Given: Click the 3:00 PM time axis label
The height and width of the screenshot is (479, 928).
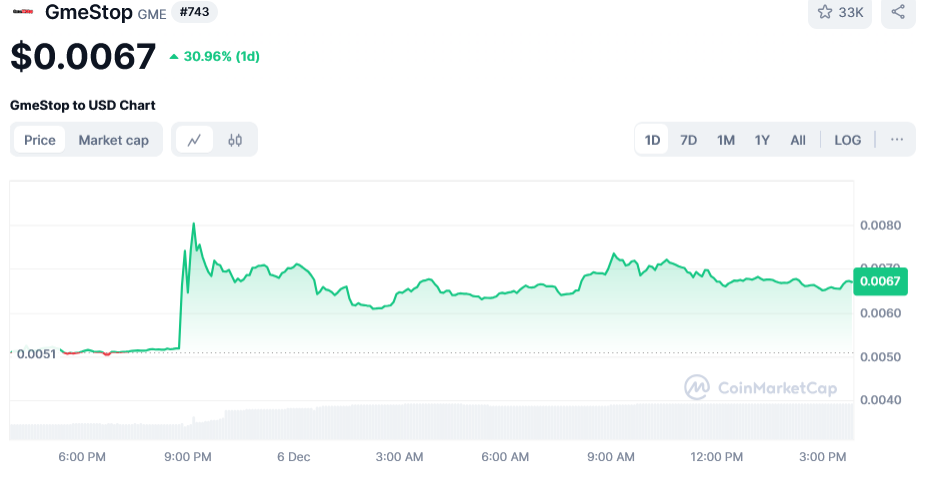Looking at the screenshot, I should click(x=823, y=457).
